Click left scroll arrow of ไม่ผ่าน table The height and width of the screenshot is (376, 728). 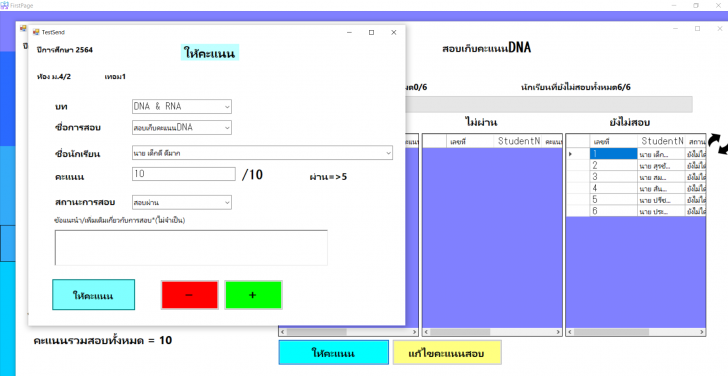pos(427,332)
